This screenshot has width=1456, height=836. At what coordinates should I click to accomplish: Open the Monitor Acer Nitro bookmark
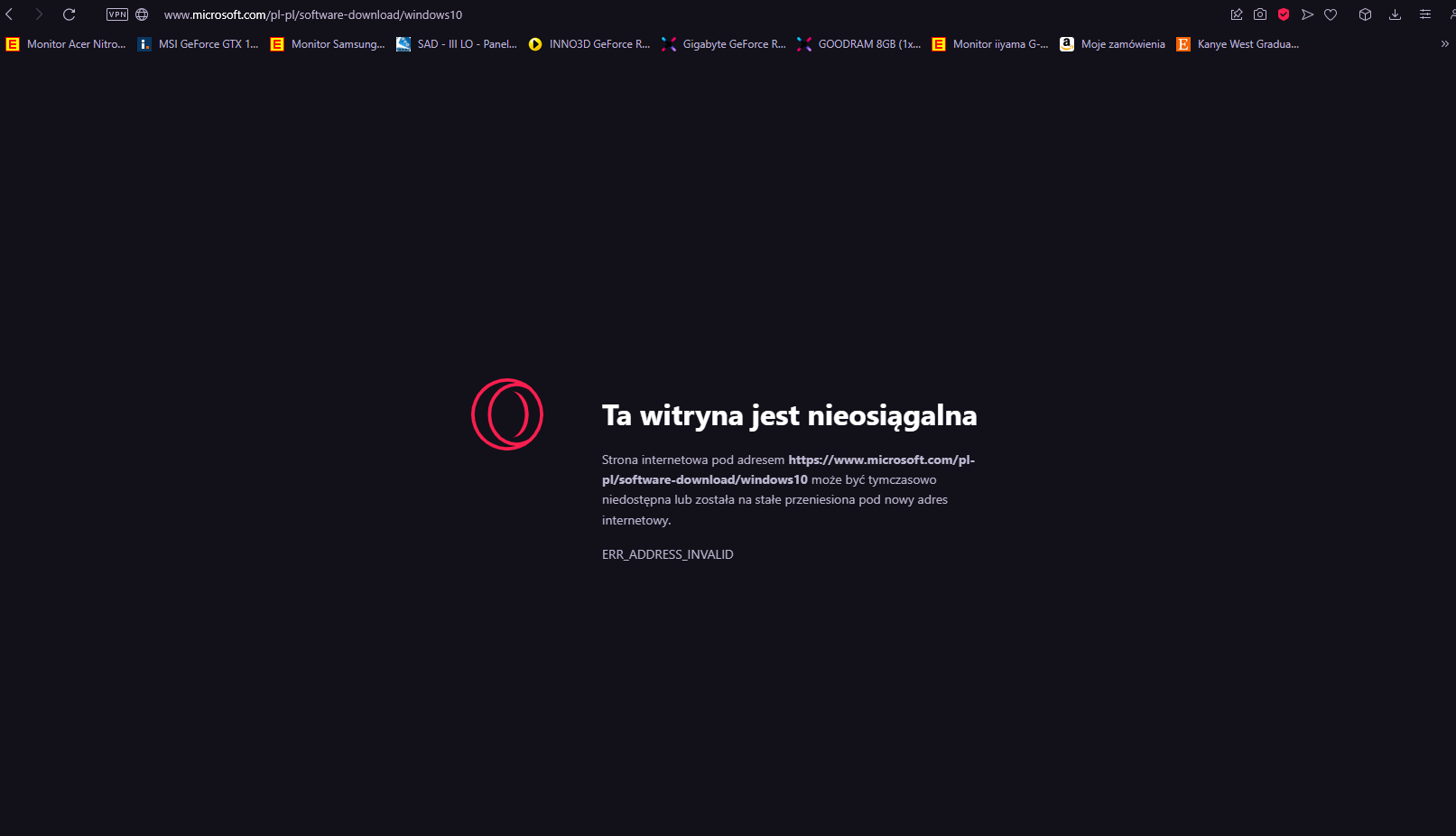pos(66,43)
